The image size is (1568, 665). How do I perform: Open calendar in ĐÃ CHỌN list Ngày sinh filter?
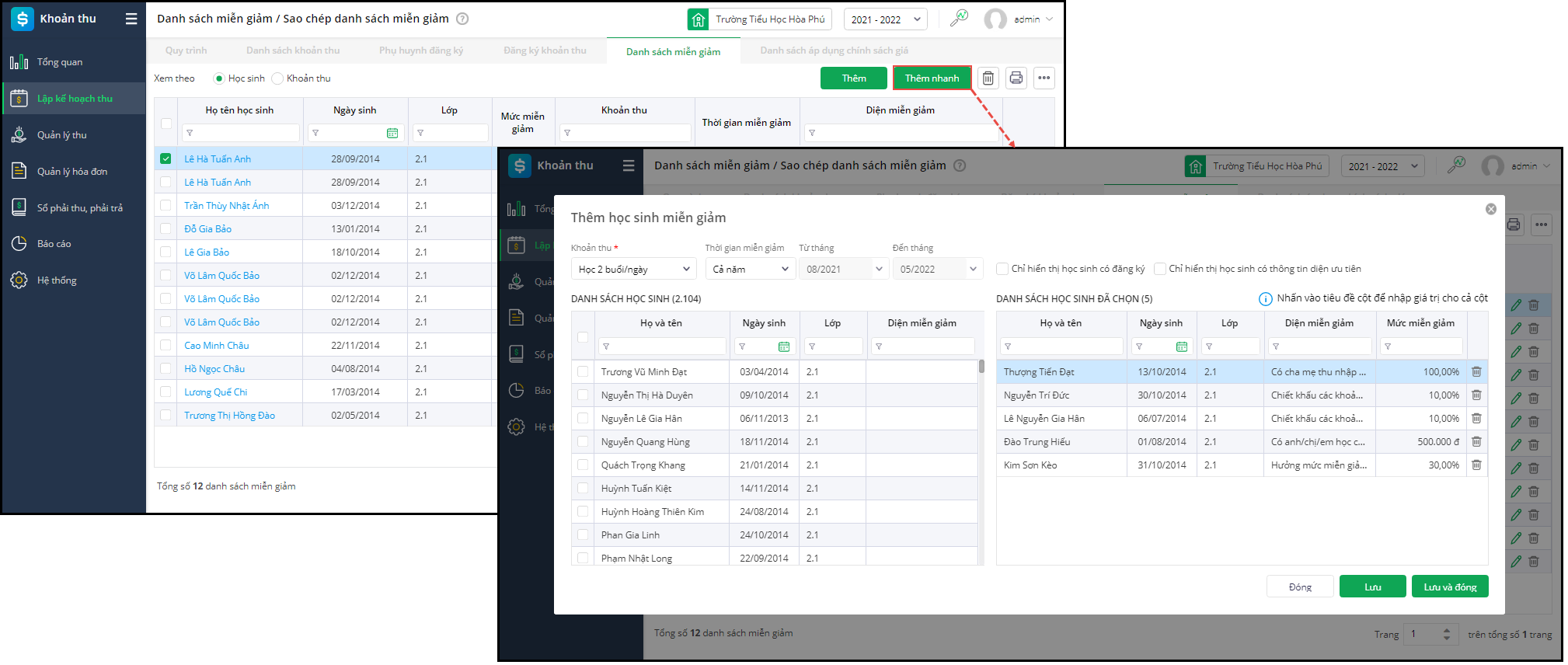1182,346
